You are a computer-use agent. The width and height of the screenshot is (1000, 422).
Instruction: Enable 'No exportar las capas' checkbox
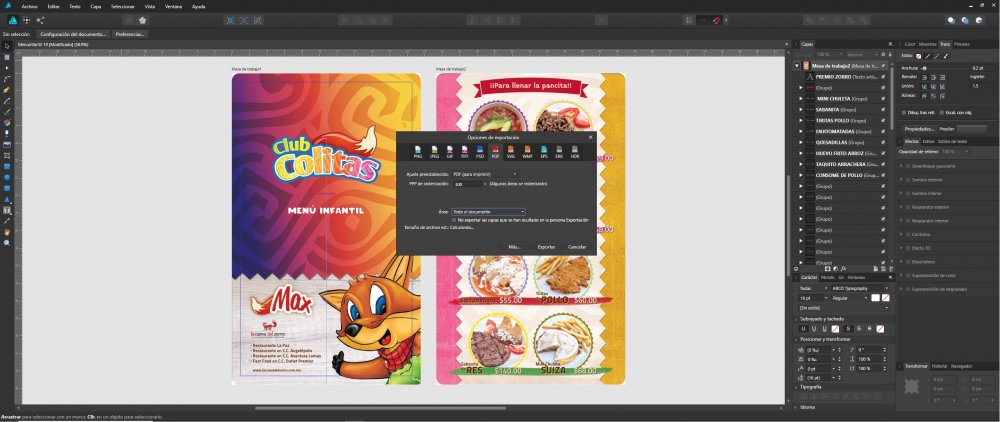[454, 219]
